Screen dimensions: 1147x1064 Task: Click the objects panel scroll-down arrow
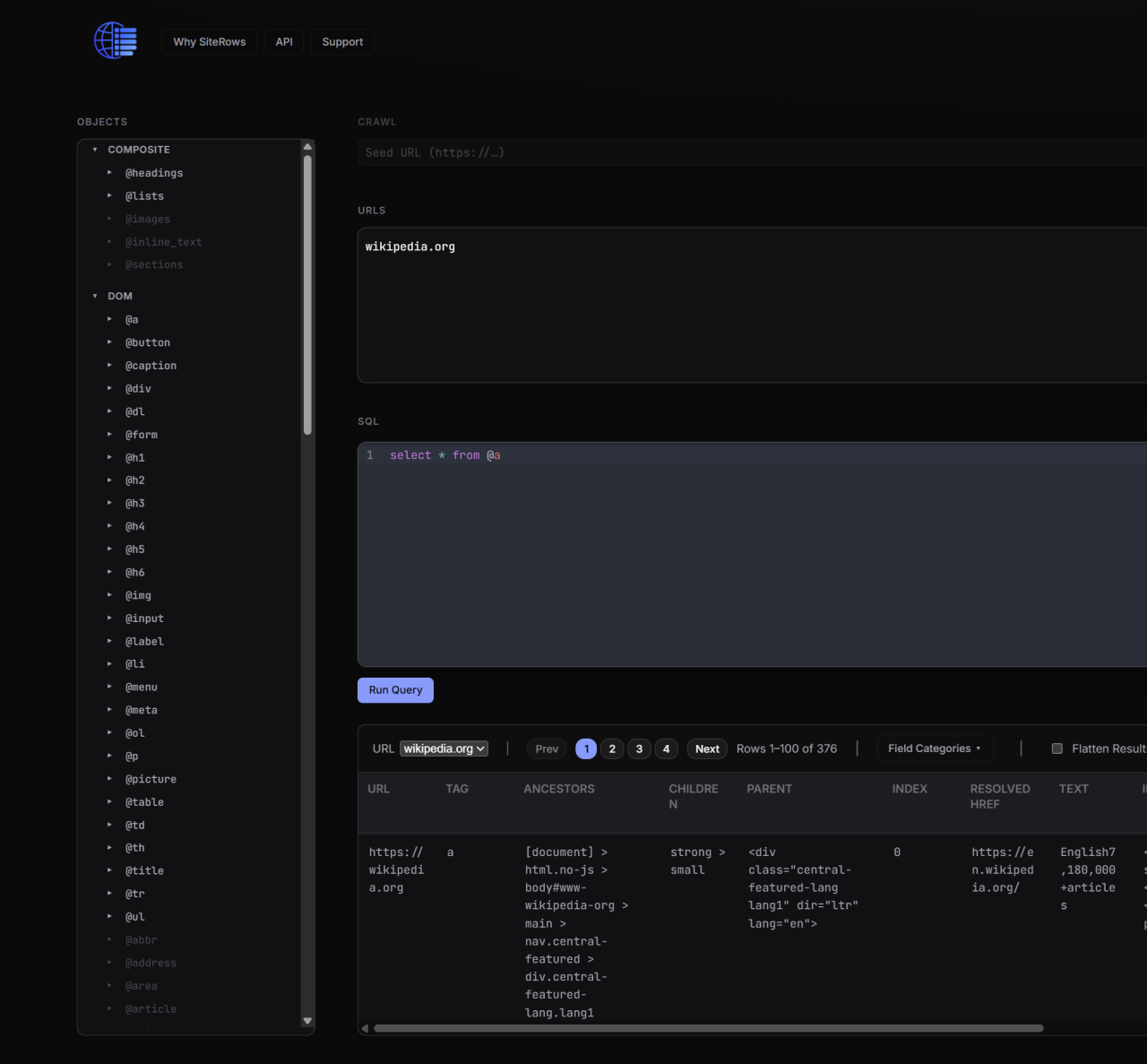tap(307, 1021)
